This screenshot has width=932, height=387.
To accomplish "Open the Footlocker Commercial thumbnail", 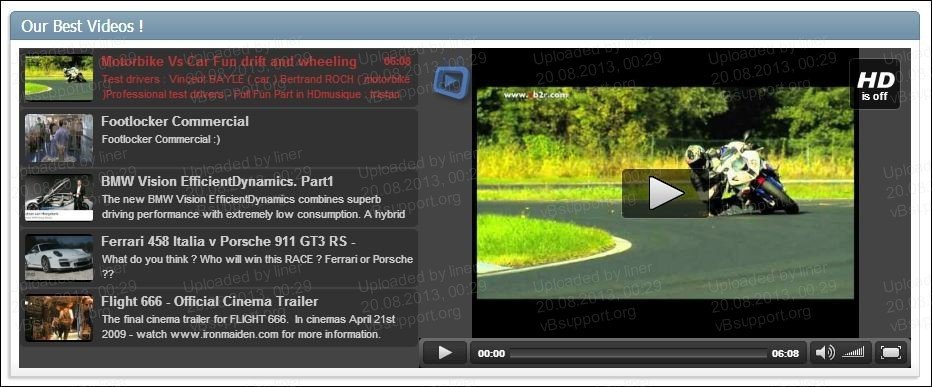I will pyautogui.click(x=59, y=139).
